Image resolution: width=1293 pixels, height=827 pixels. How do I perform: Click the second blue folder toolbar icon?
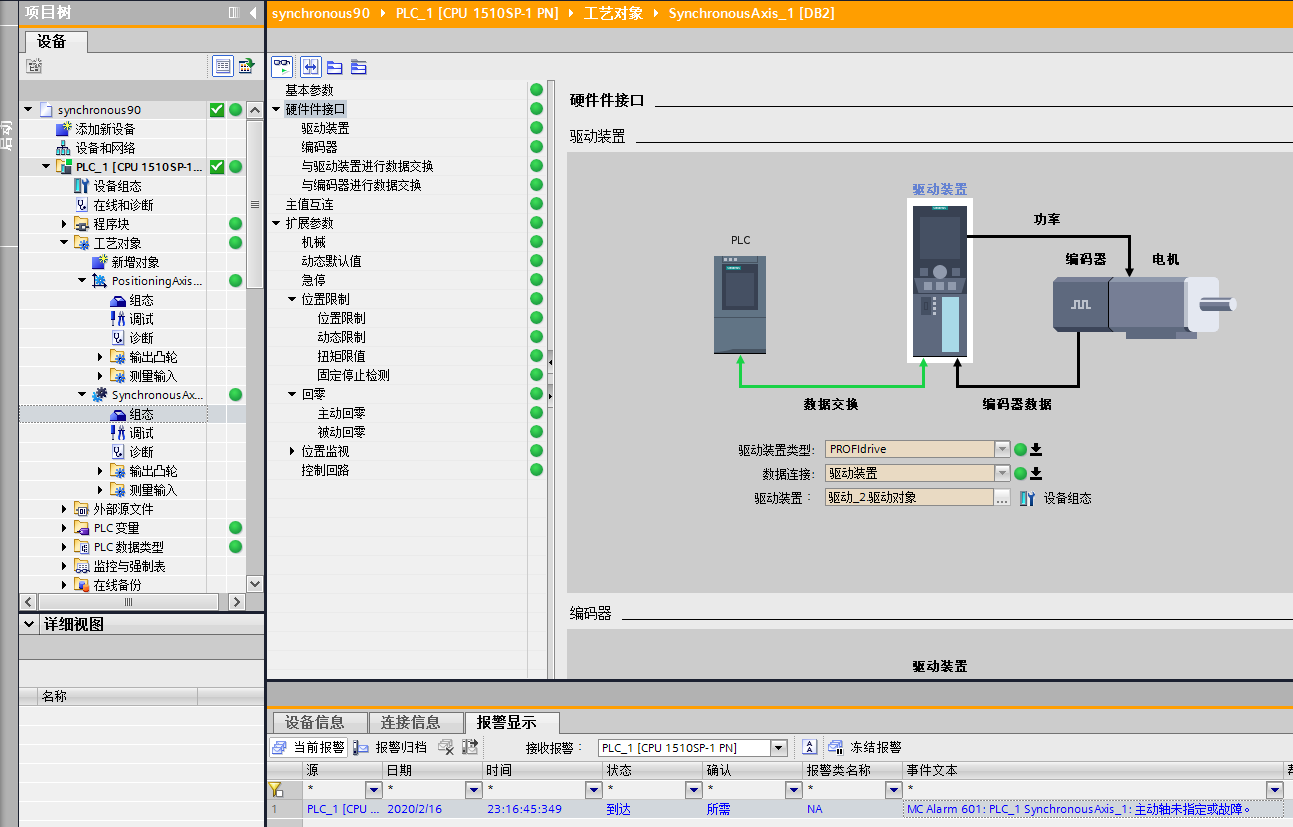tap(358, 67)
